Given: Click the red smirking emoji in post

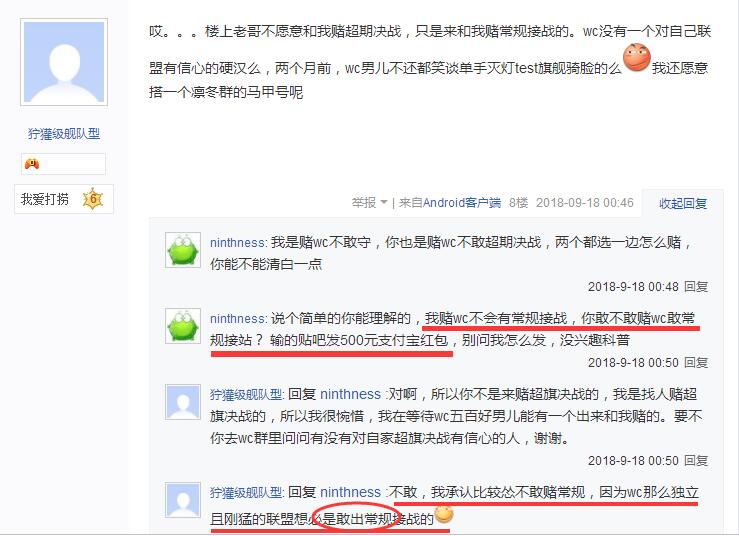Looking at the screenshot, I should (637, 58).
